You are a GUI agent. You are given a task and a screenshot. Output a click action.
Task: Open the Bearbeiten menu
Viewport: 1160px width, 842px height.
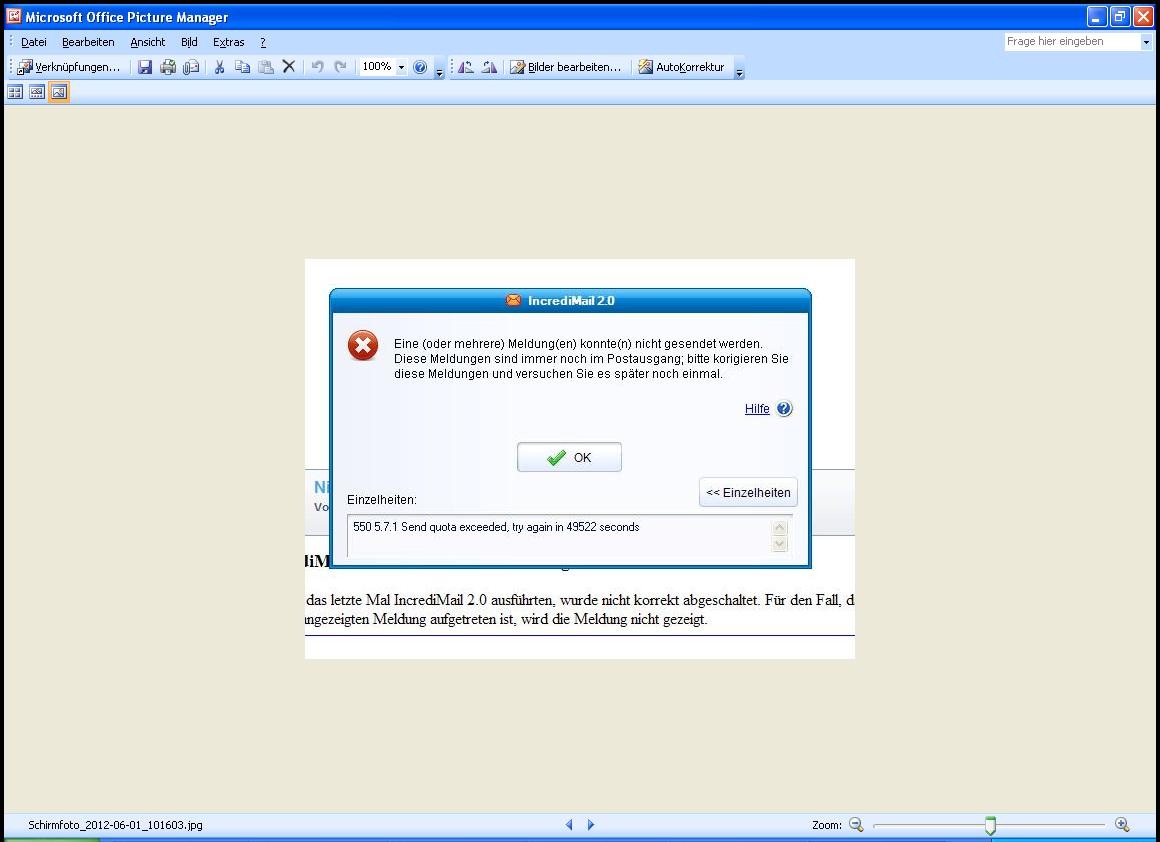point(88,42)
